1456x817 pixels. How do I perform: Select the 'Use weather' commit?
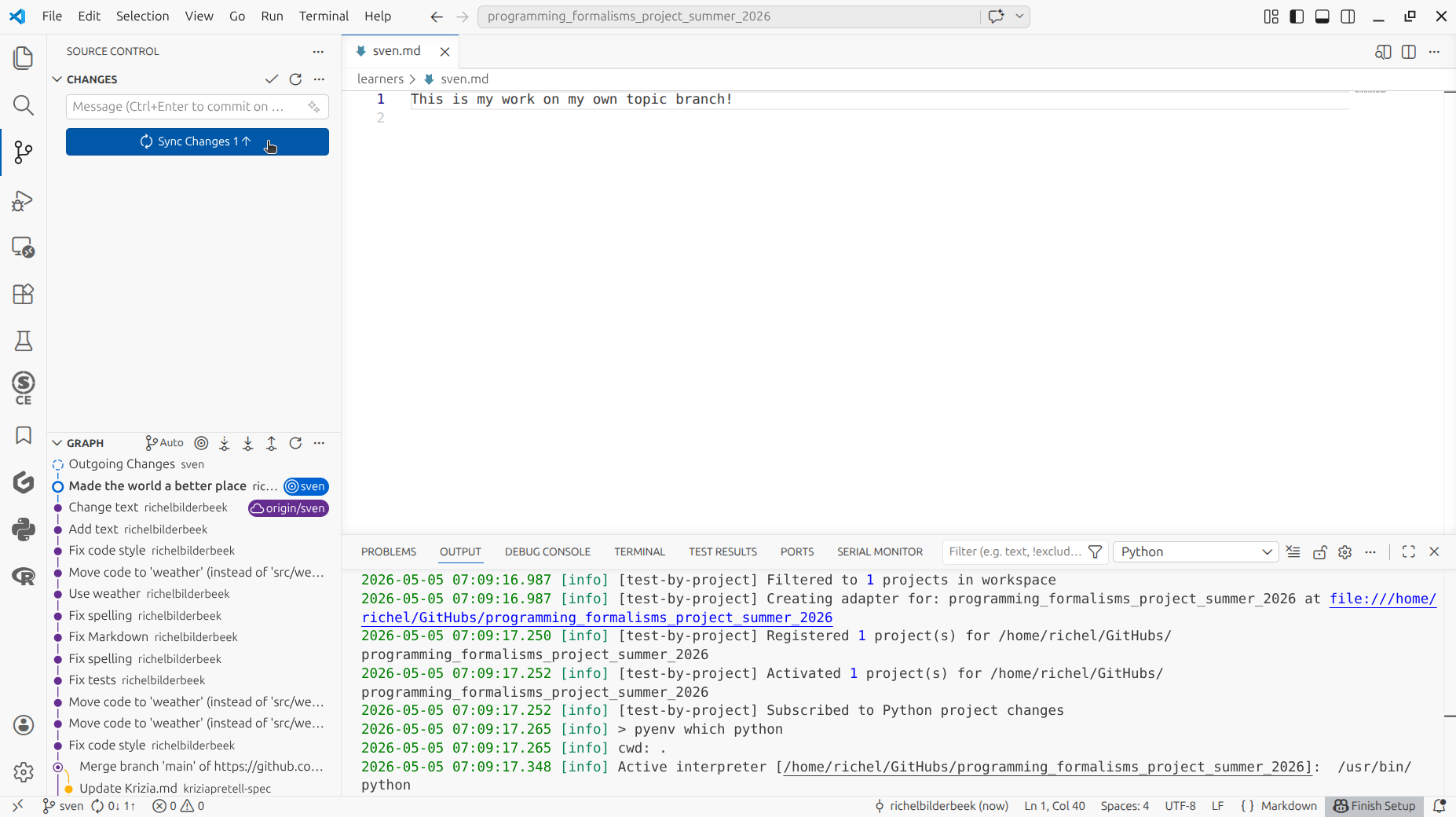coord(194,594)
